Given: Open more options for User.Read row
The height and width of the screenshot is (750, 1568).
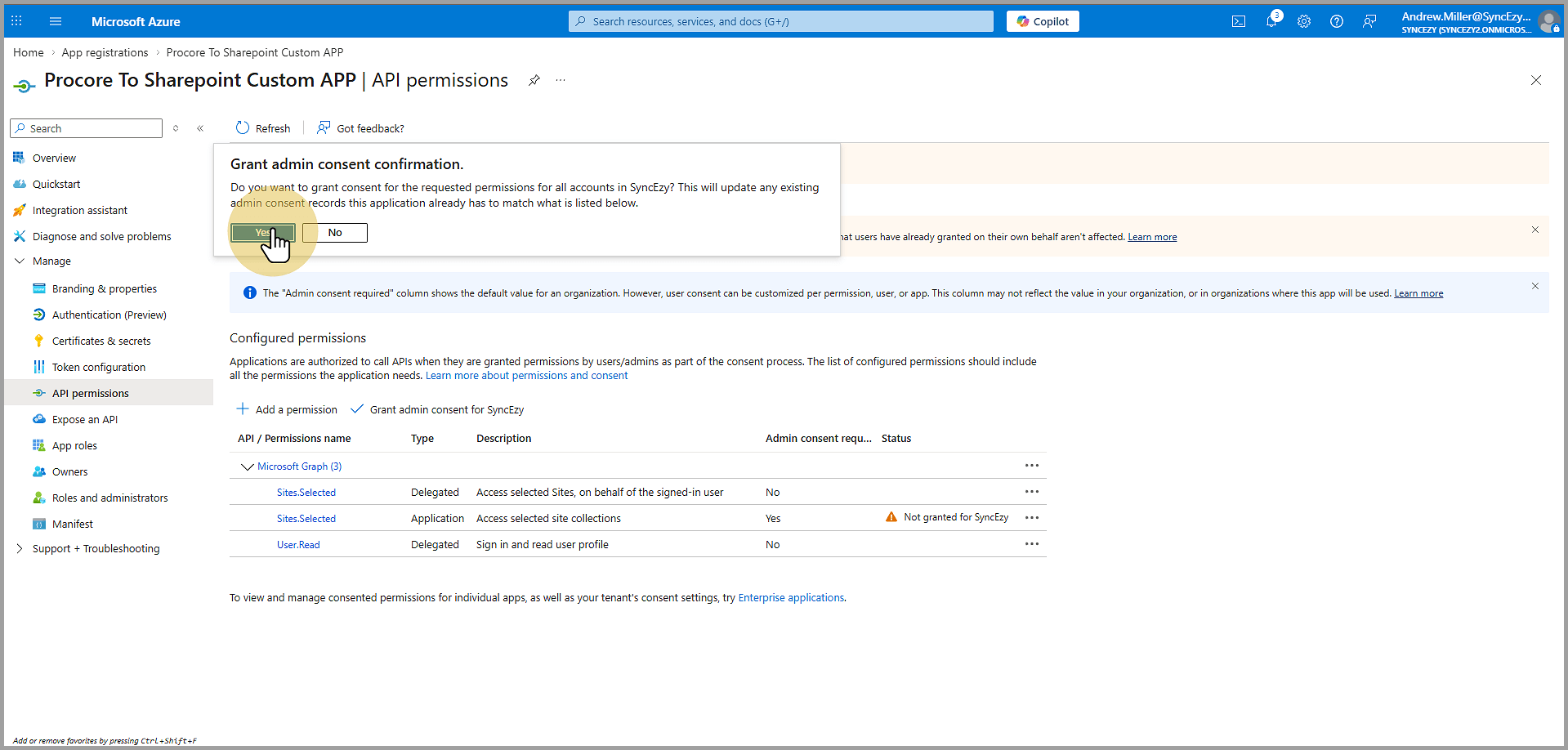Looking at the screenshot, I should click(1032, 544).
